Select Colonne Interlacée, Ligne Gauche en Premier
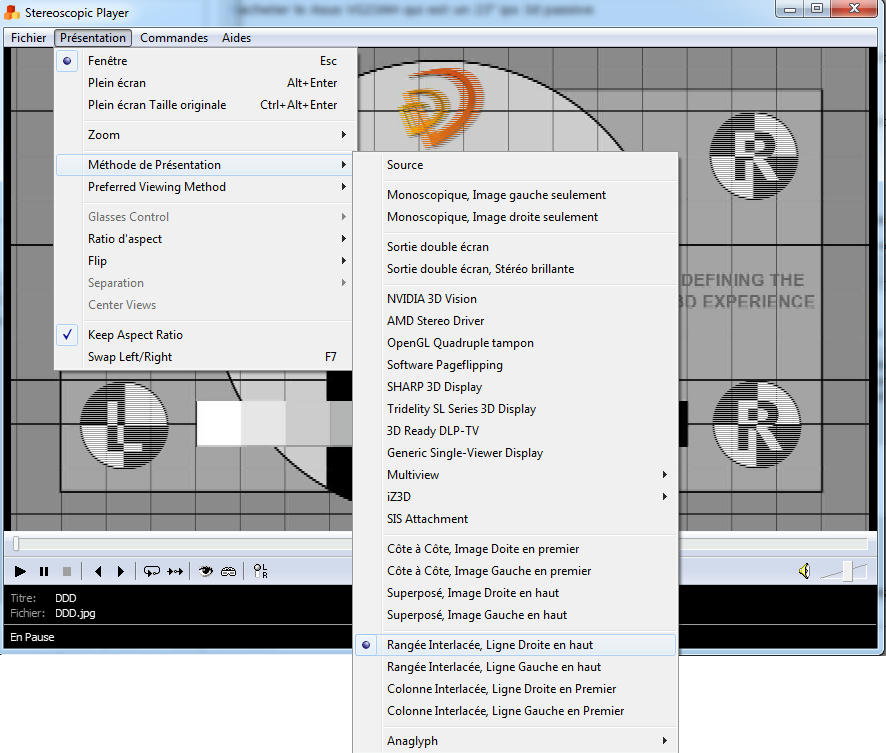 [x=515, y=711]
